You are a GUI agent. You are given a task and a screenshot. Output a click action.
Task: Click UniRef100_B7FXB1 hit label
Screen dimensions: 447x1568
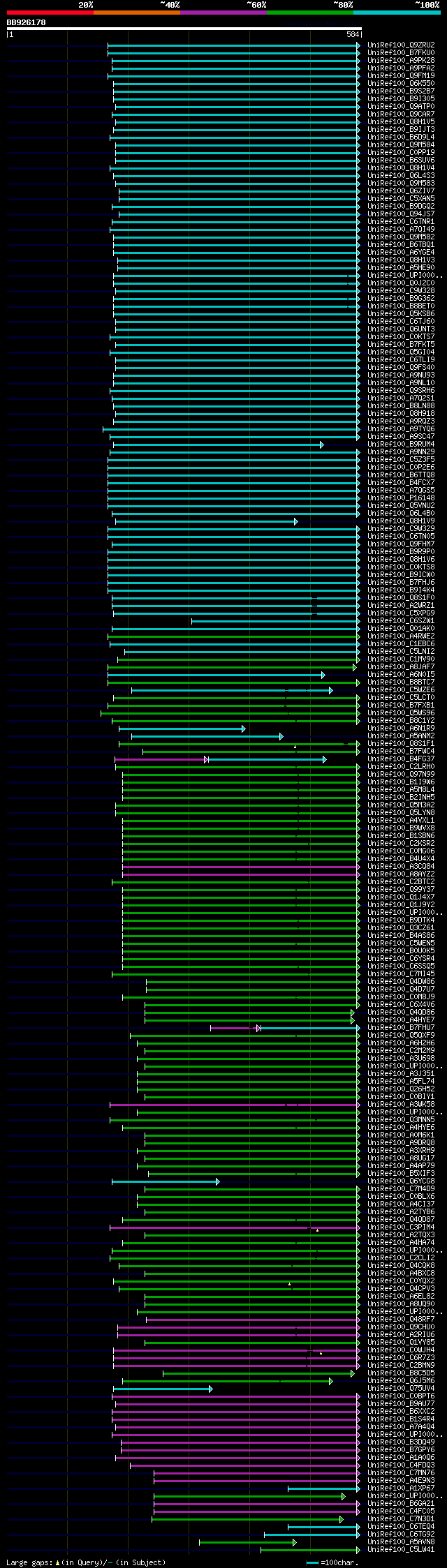(x=401, y=705)
